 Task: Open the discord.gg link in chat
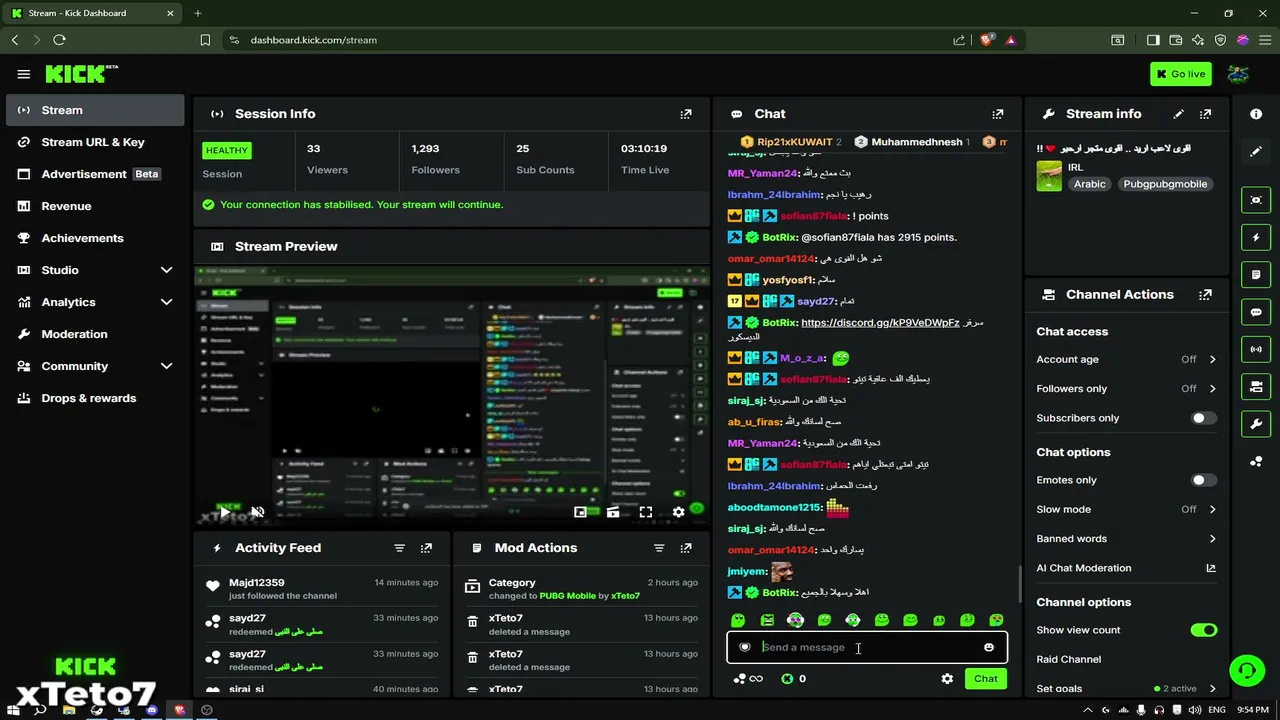pos(880,323)
